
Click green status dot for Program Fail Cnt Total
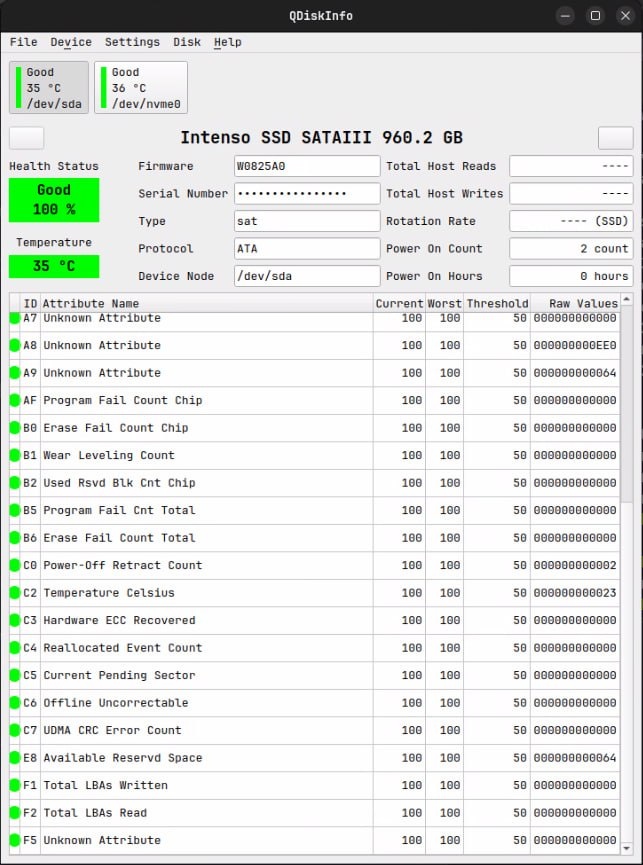(15, 510)
